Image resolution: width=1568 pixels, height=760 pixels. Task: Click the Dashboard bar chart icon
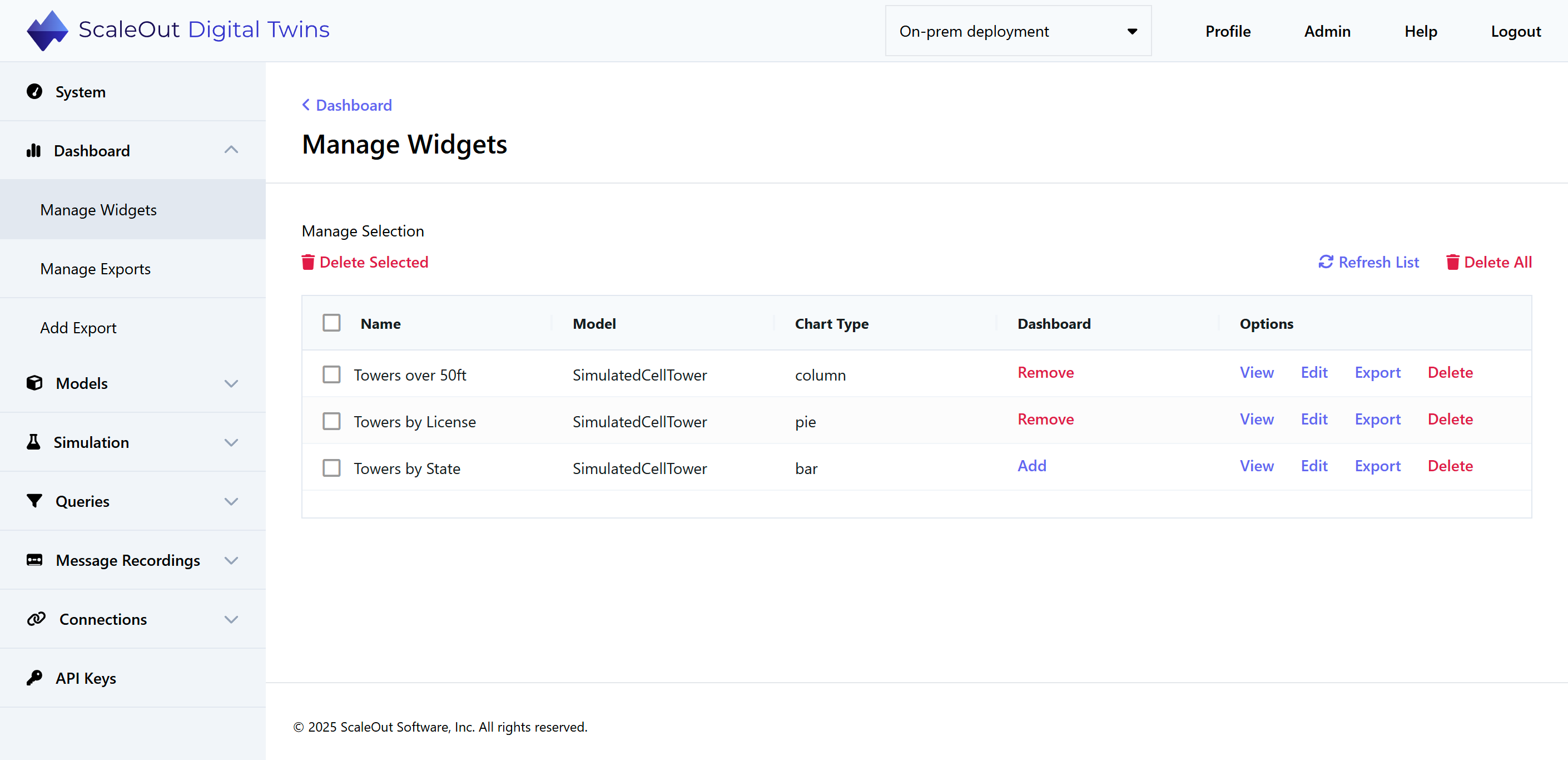coord(33,150)
